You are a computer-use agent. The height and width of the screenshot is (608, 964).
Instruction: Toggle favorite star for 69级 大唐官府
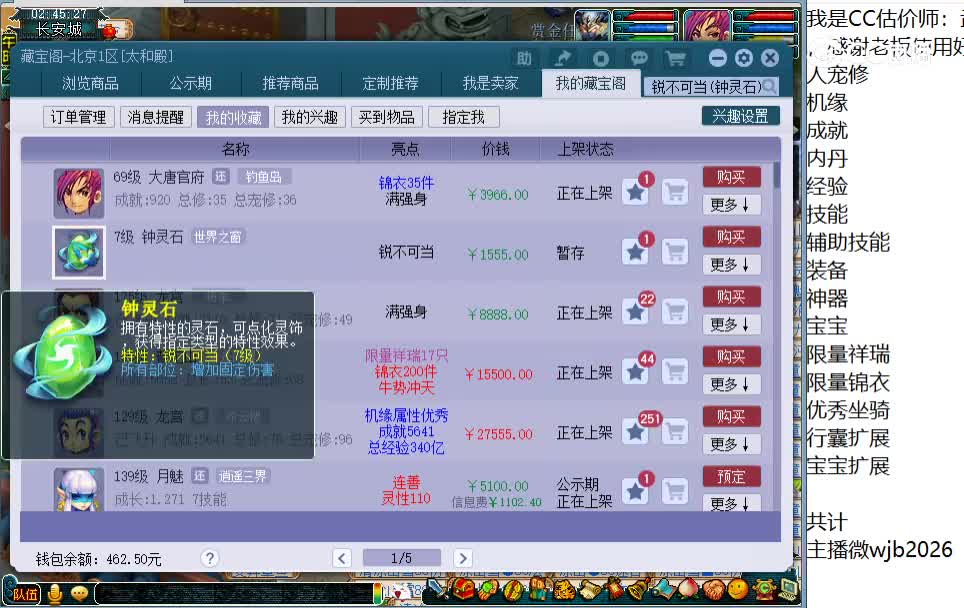(x=635, y=192)
